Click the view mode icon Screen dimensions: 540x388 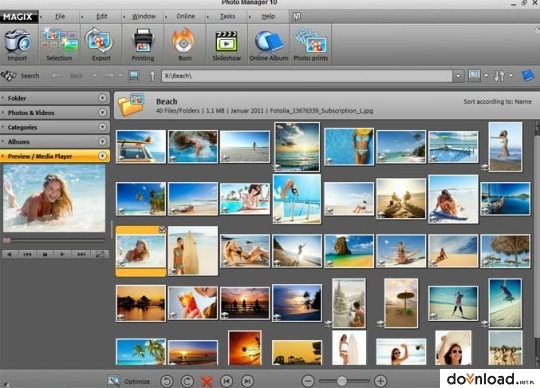(474, 76)
